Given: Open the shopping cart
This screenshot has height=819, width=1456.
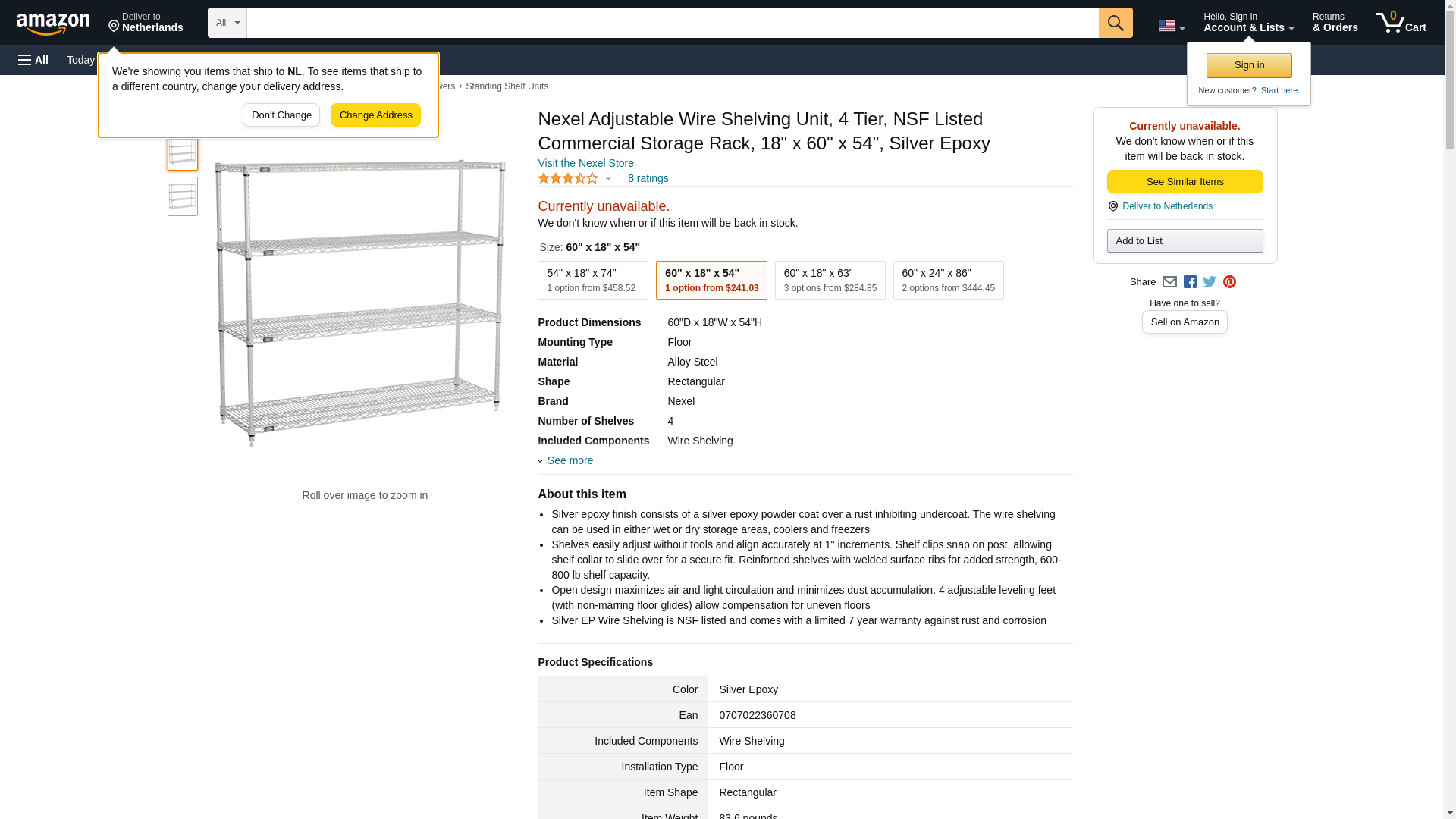Looking at the screenshot, I should 1401,23.
